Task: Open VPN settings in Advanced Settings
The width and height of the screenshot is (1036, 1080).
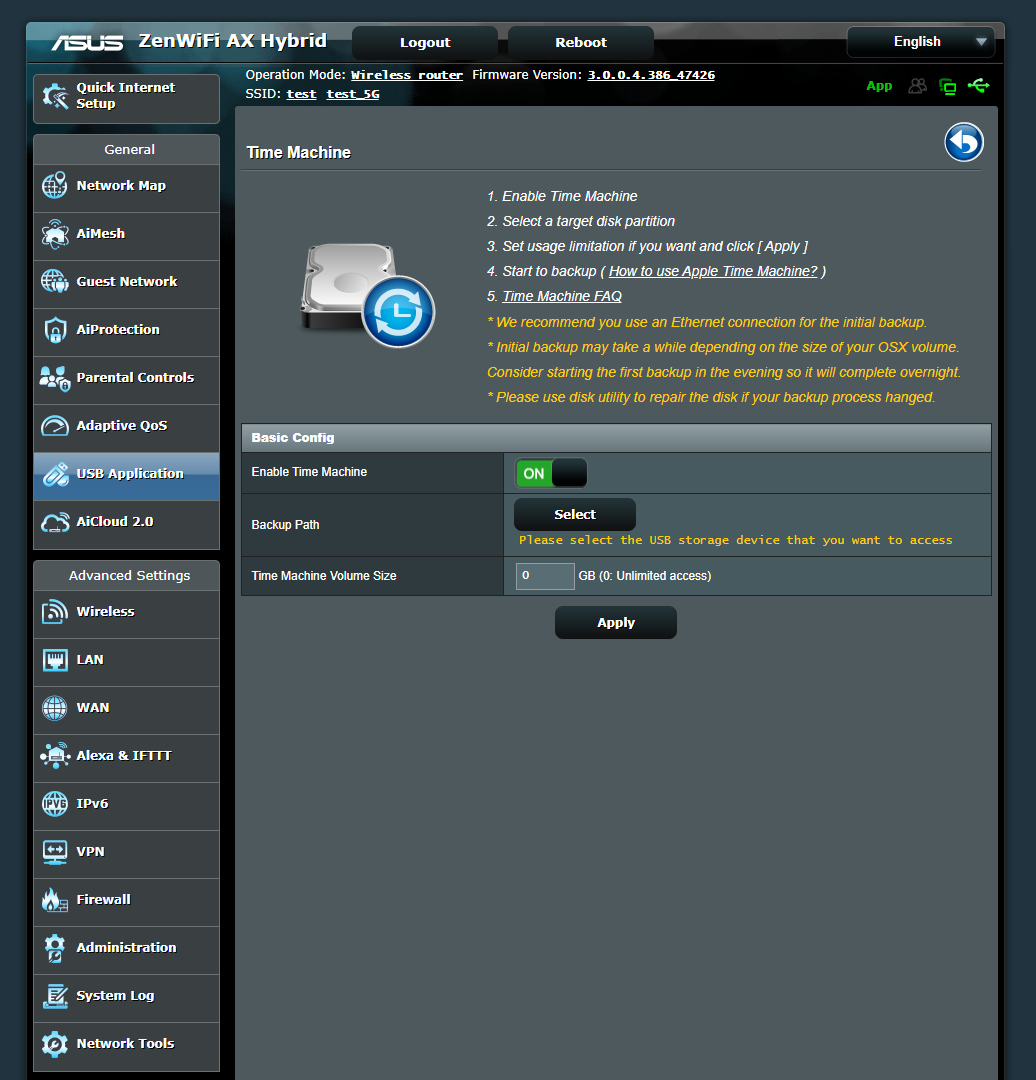Action: (91, 854)
